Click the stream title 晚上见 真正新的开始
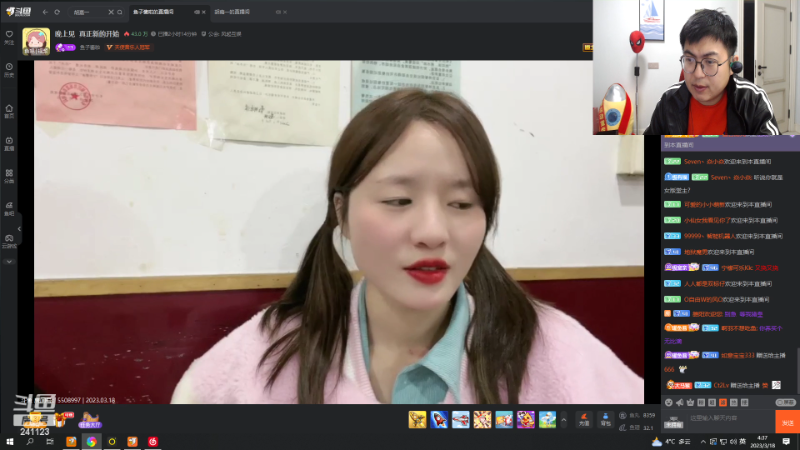The width and height of the screenshot is (800, 450). click(87, 34)
